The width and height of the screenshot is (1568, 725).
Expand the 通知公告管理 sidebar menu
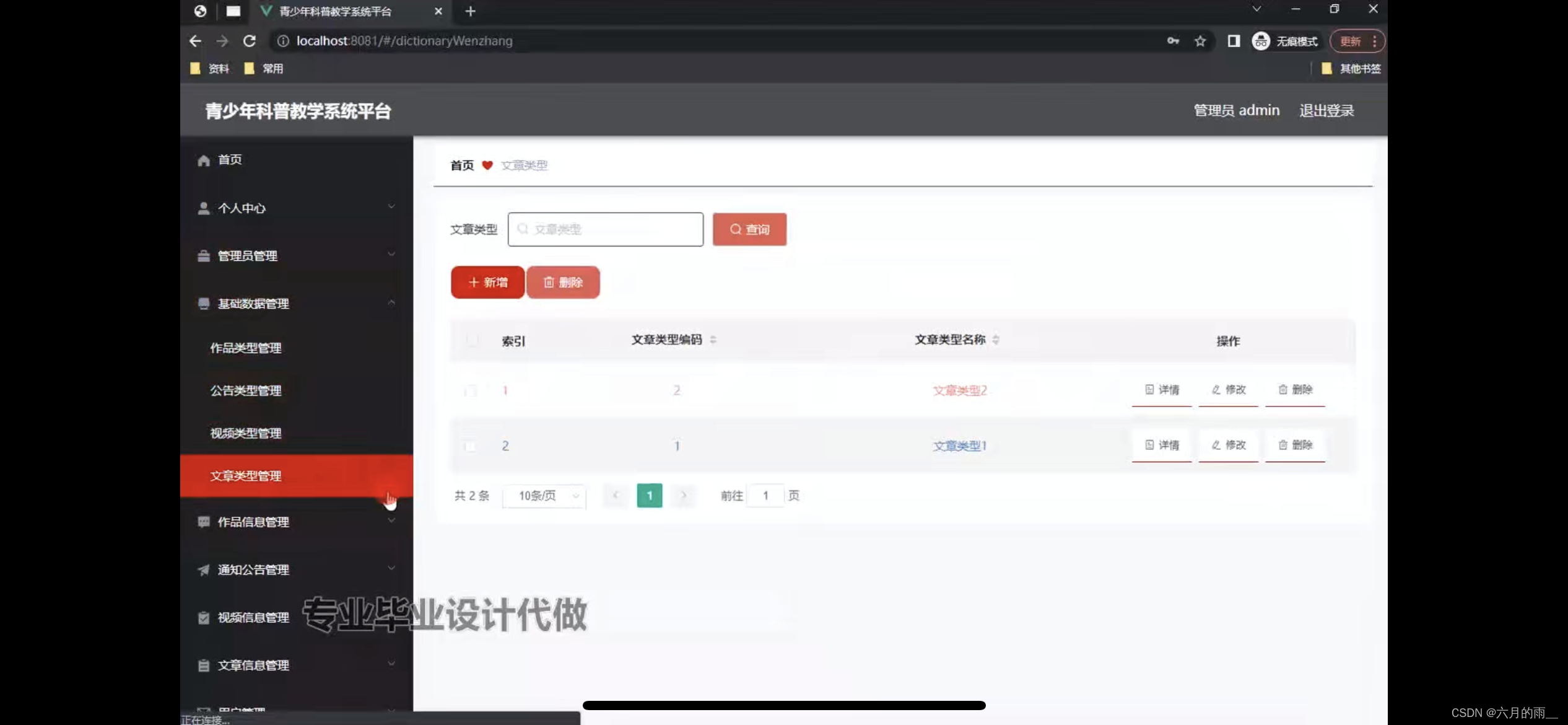click(297, 569)
